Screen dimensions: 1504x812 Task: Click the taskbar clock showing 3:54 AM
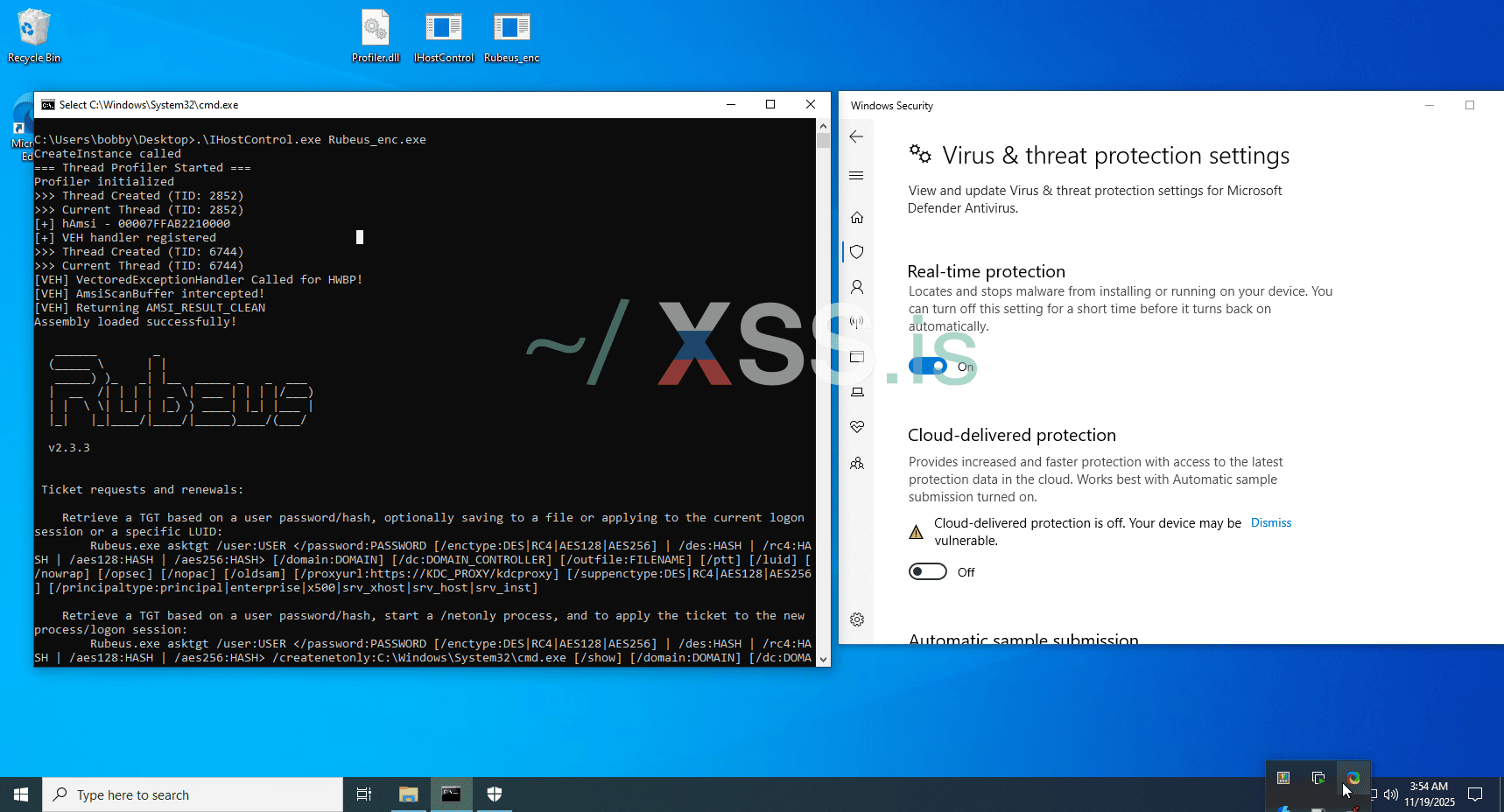[1430, 794]
